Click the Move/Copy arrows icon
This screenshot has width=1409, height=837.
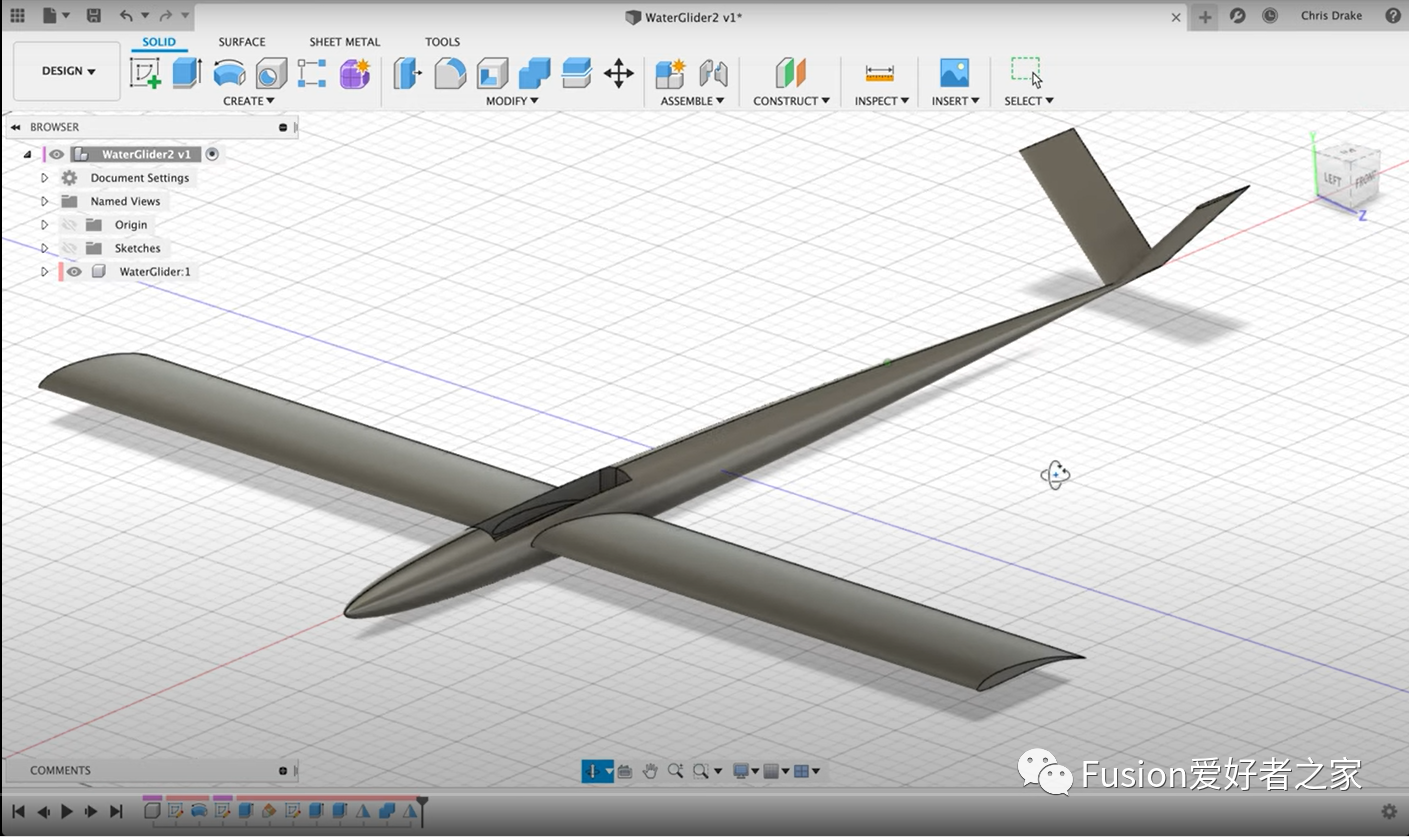[x=619, y=73]
